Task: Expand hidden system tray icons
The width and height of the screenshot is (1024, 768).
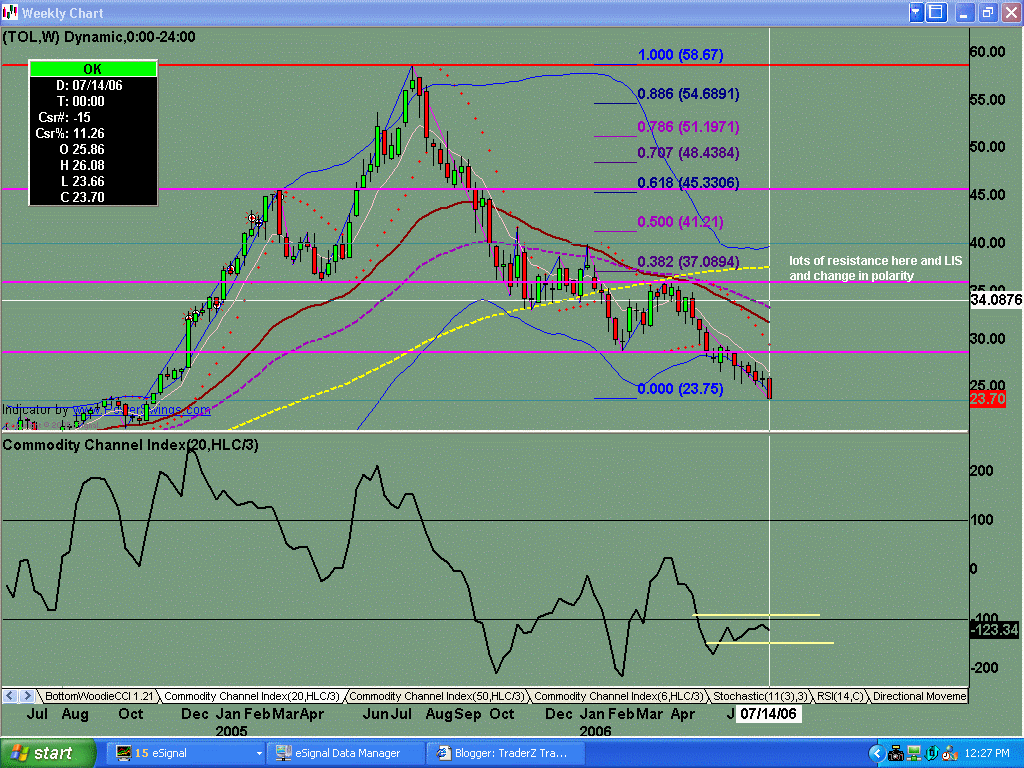Action: (x=877, y=754)
